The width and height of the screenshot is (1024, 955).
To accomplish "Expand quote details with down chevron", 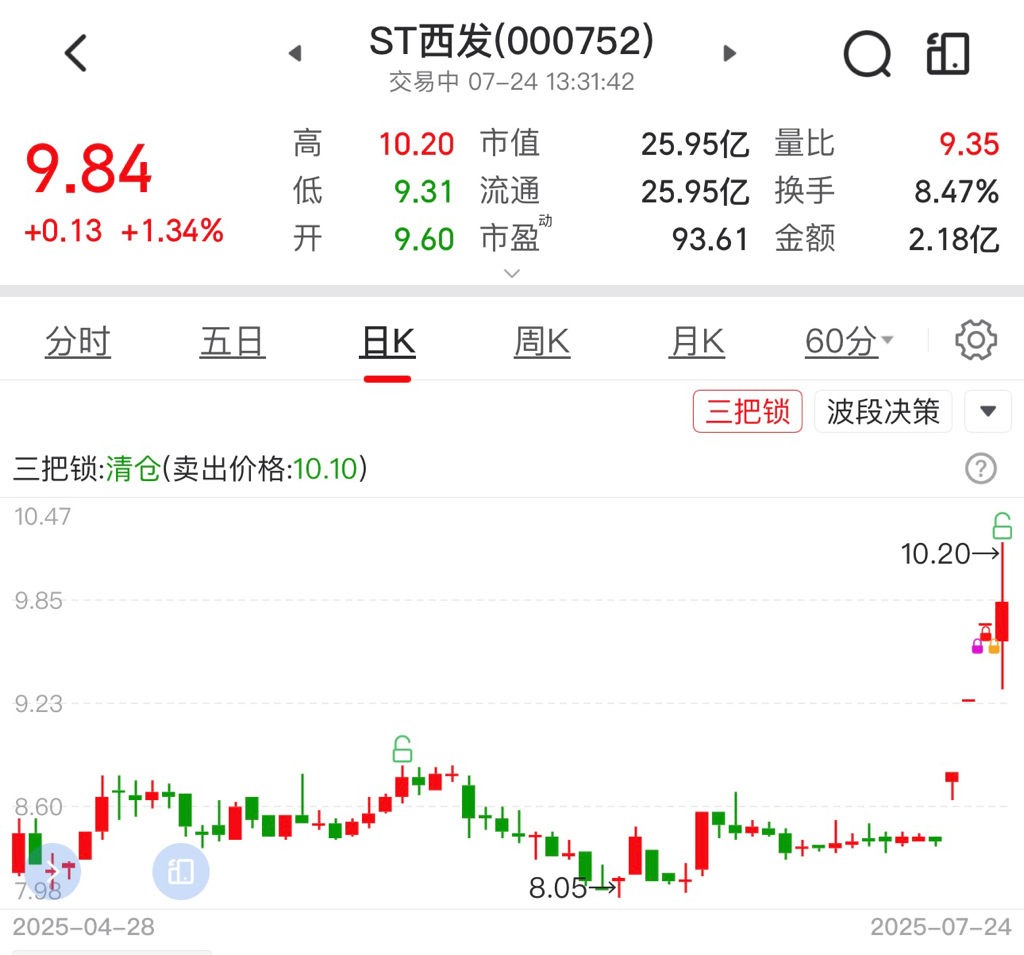I will click(513, 273).
